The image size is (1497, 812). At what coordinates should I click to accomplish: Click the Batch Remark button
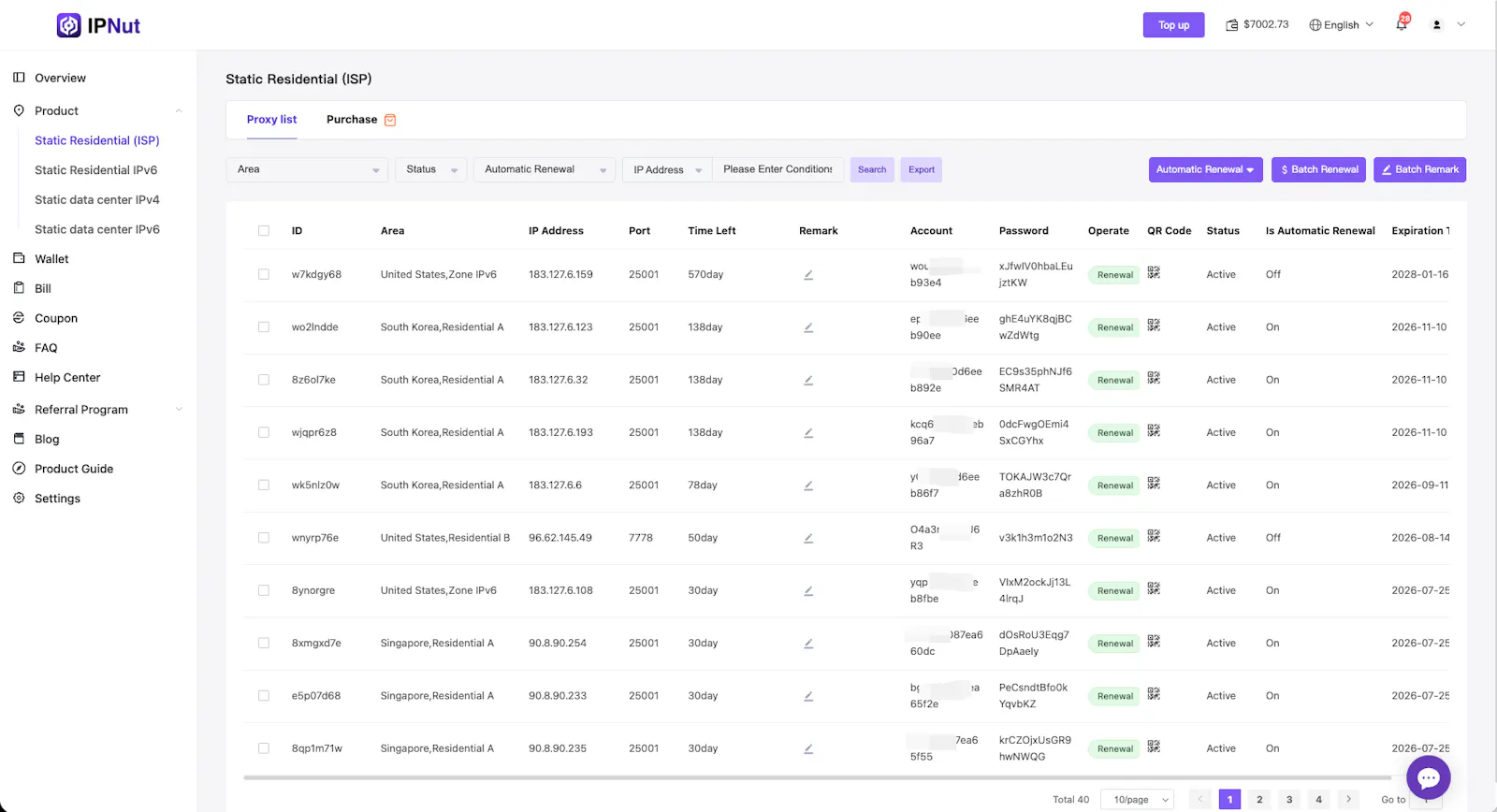[x=1419, y=169]
